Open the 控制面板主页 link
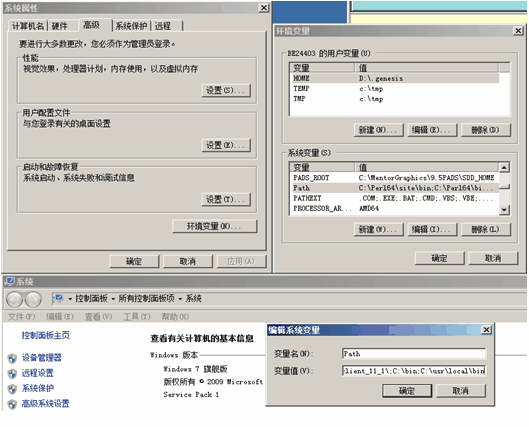 (x=46, y=335)
